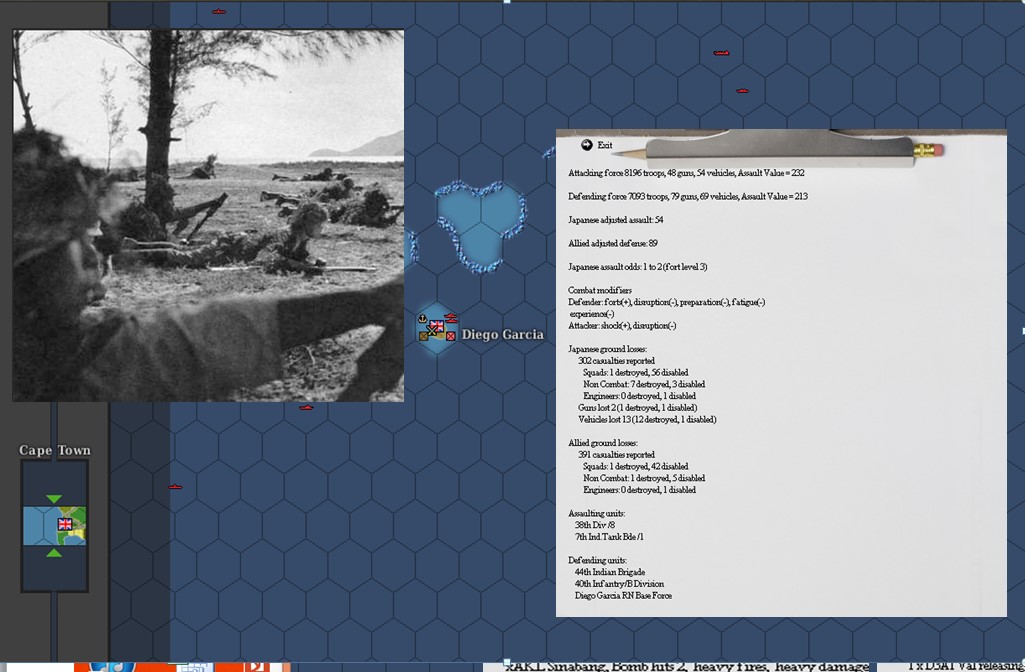Click the British flag ground unit at Diego Garcia
This screenshot has height=672, width=1025.
coord(436,326)
